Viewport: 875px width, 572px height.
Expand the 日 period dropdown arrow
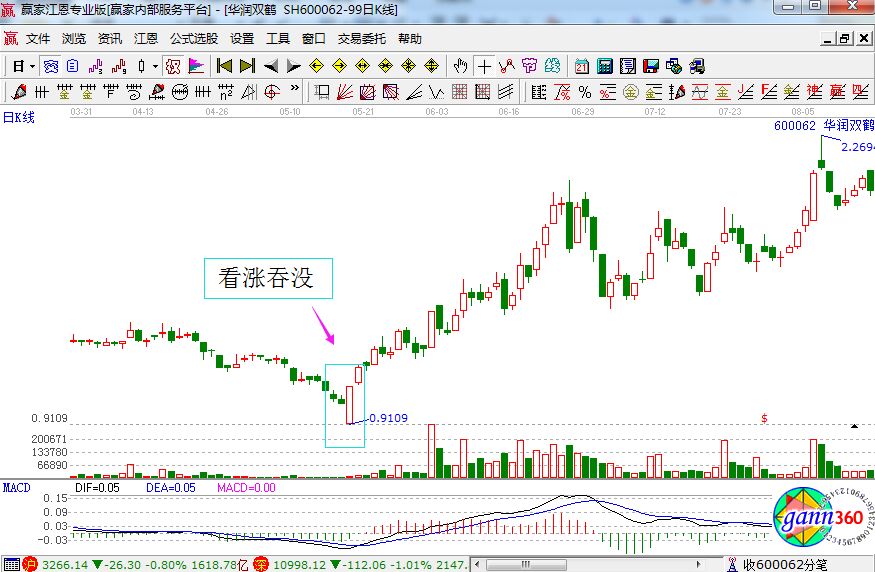click(x=32, y=66)
